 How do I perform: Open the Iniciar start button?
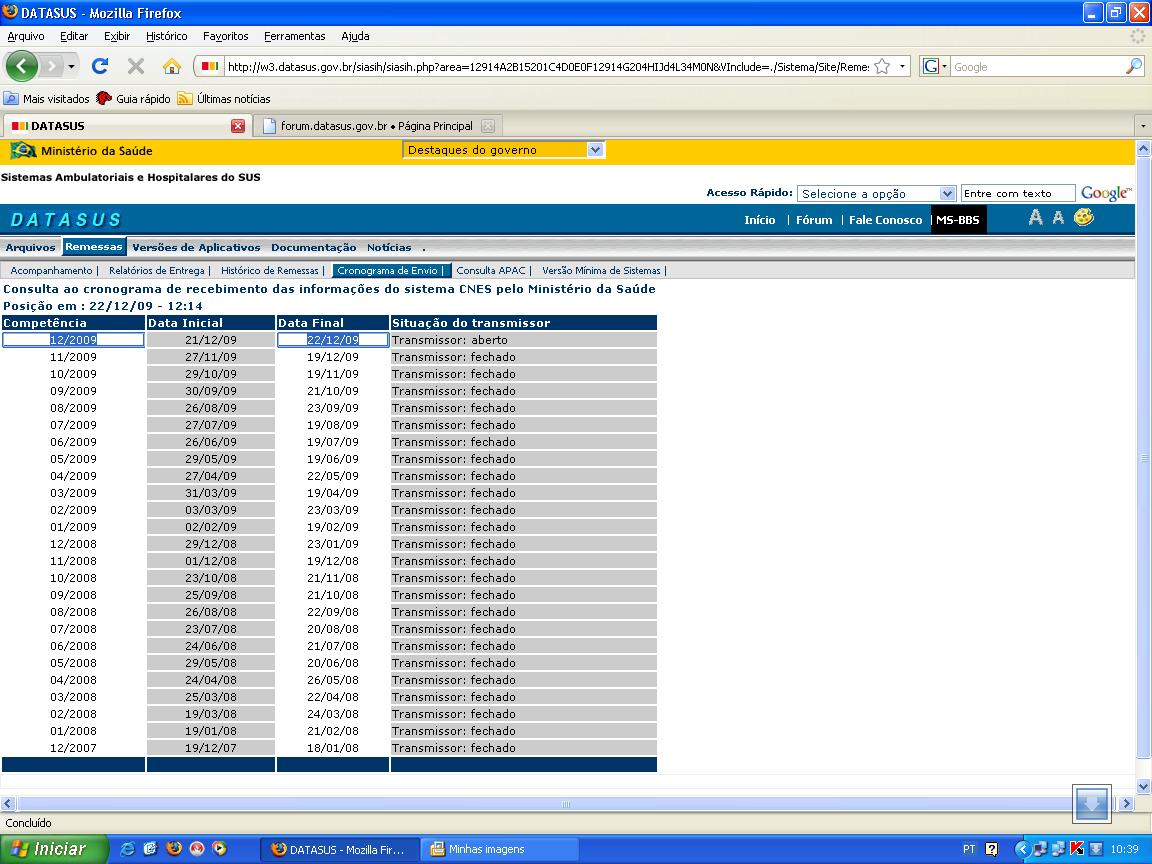(x=50, y=849)
